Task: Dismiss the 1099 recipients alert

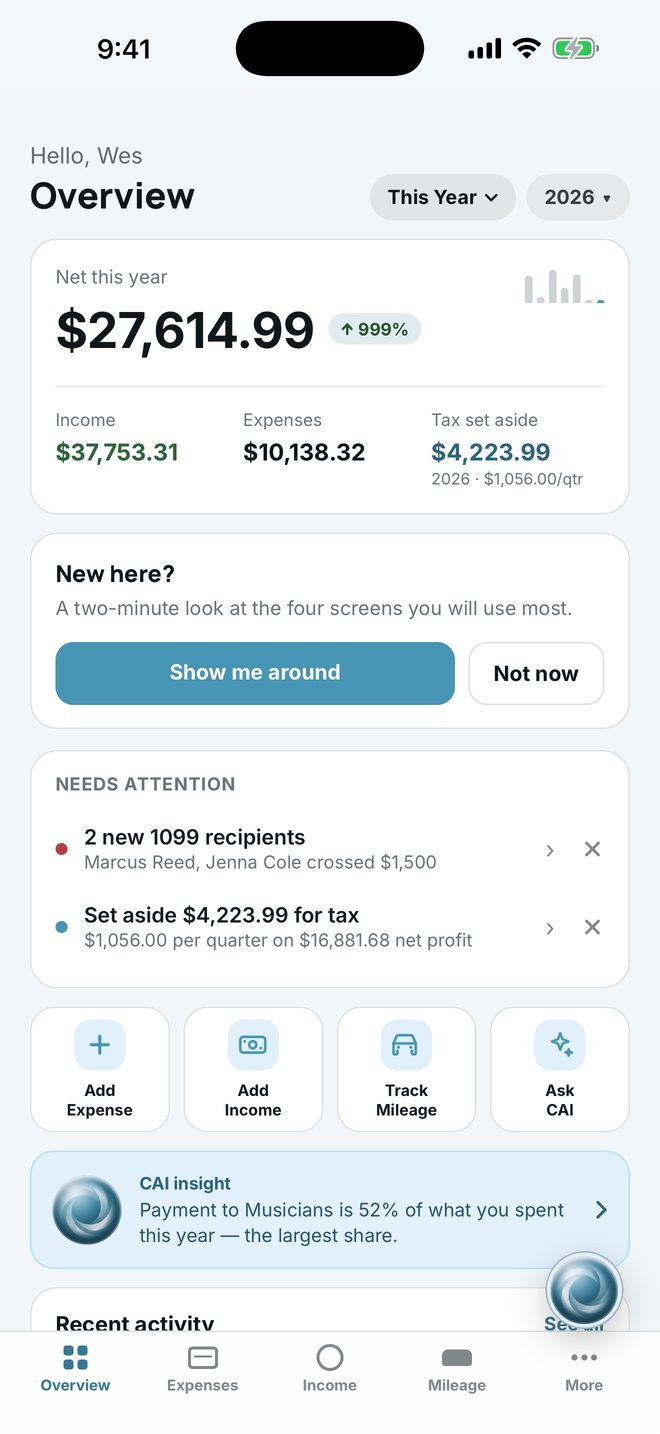Action: pyautogui.click(x=592, y=849)
